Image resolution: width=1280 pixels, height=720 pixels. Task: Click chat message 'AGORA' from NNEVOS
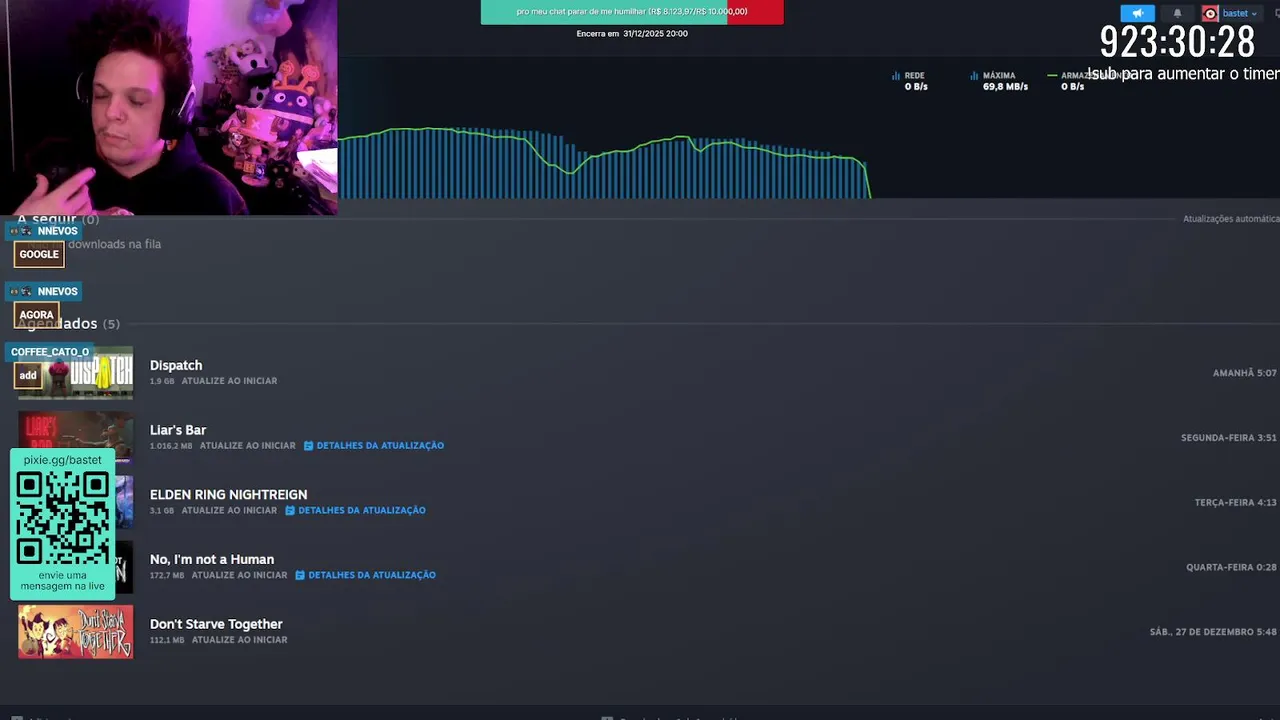pyautogui.click(x=36, y=315)
